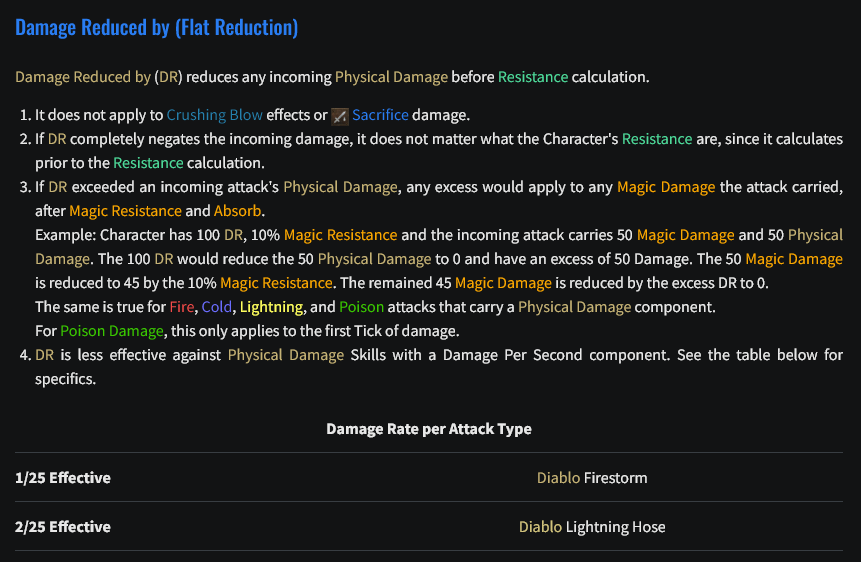This screenshot has height=562, width=861.
Task: Click the Lightning Hose skill name
Action: point(616,527)
